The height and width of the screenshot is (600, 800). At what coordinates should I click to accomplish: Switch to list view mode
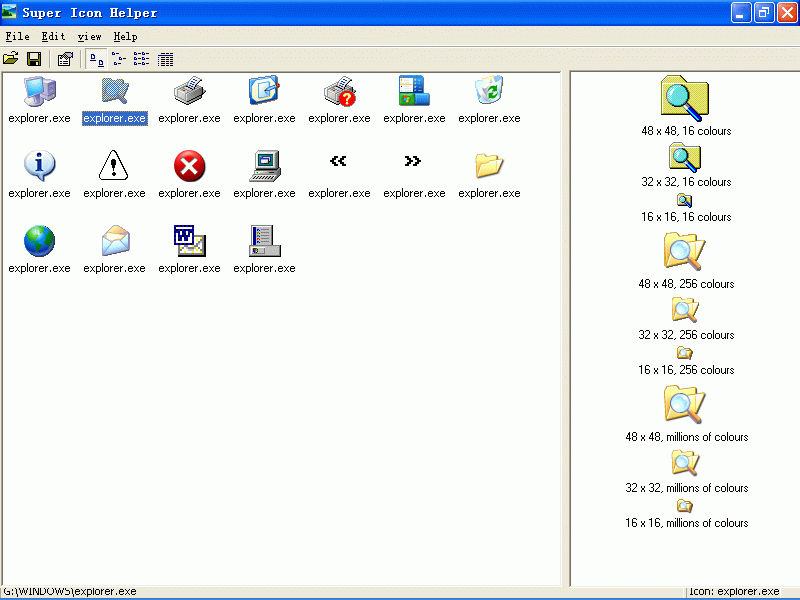point(141,59)
